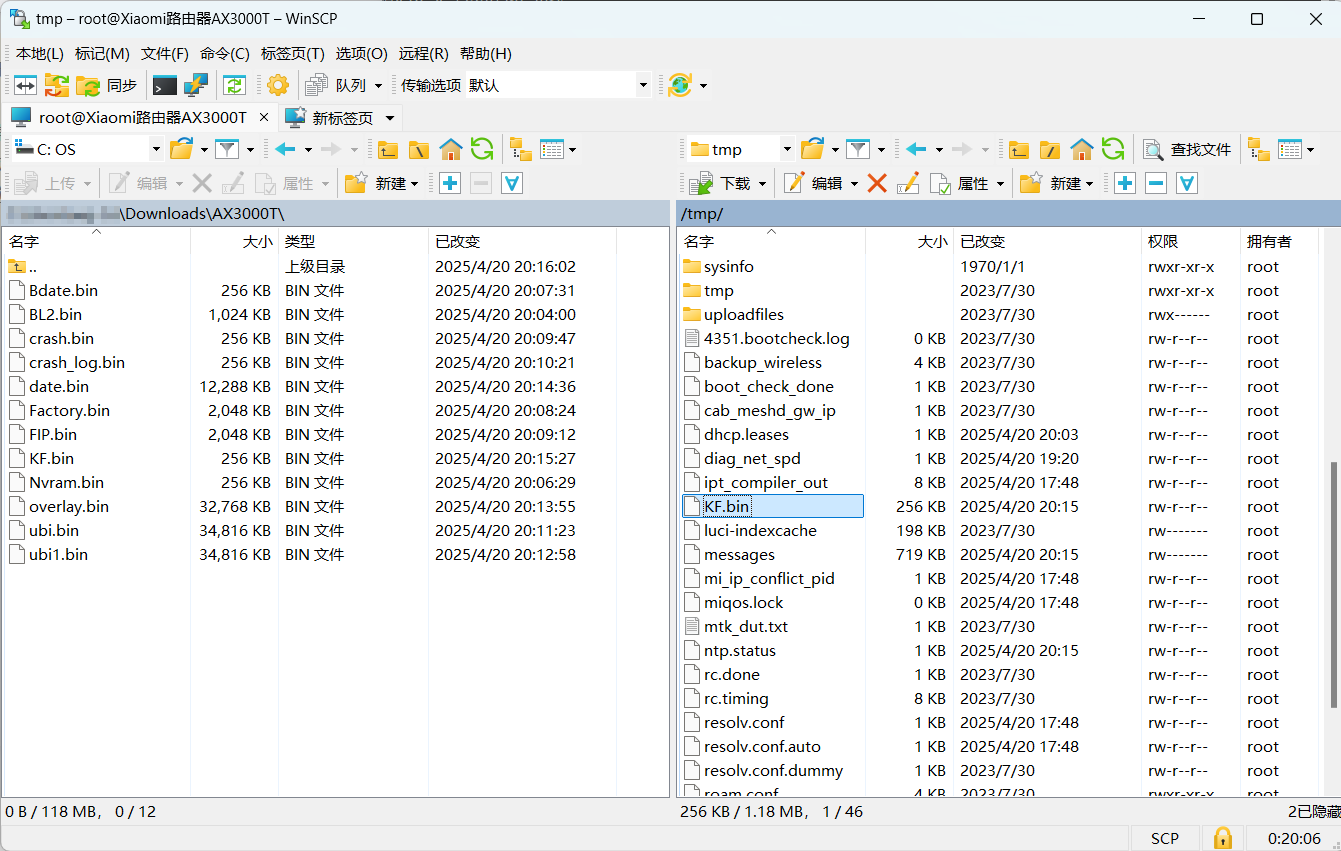Open the 文件(F) menu
Viewport: 1341px width, 851px height.
tap(165, 54)
